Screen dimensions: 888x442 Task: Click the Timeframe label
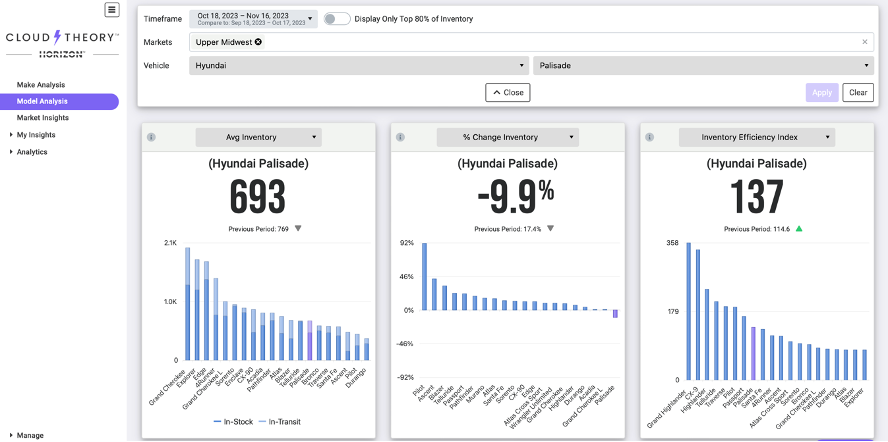163,19
